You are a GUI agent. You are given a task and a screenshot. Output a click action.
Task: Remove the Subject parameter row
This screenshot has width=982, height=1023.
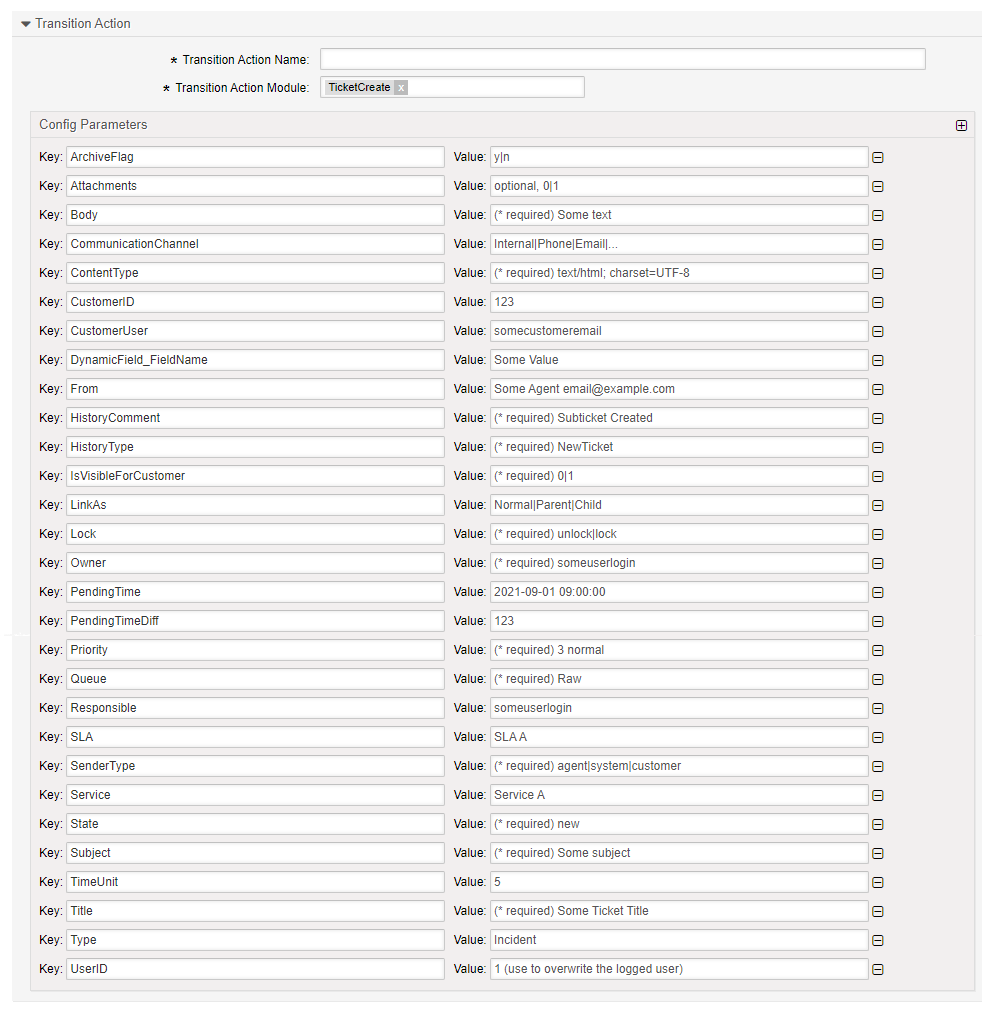pos(878,853)
